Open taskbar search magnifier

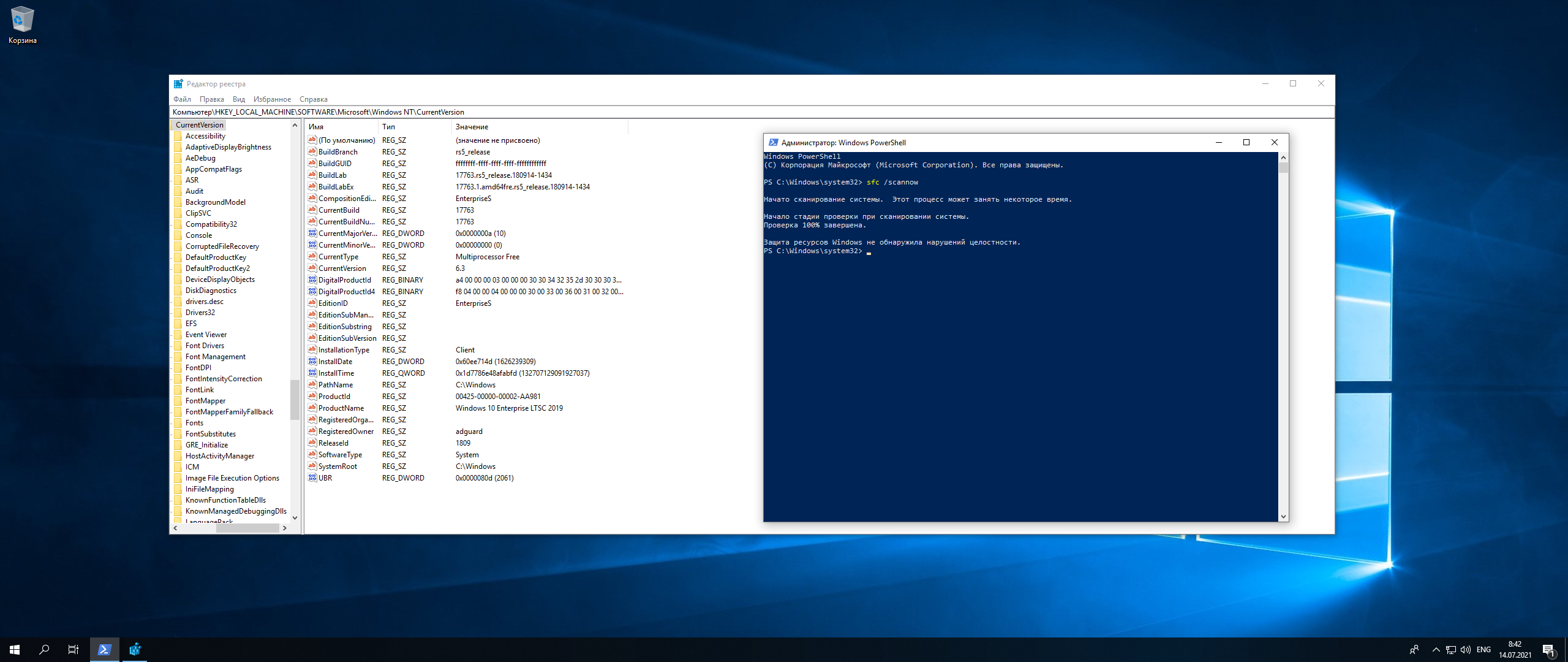click(x=44, y=650)
